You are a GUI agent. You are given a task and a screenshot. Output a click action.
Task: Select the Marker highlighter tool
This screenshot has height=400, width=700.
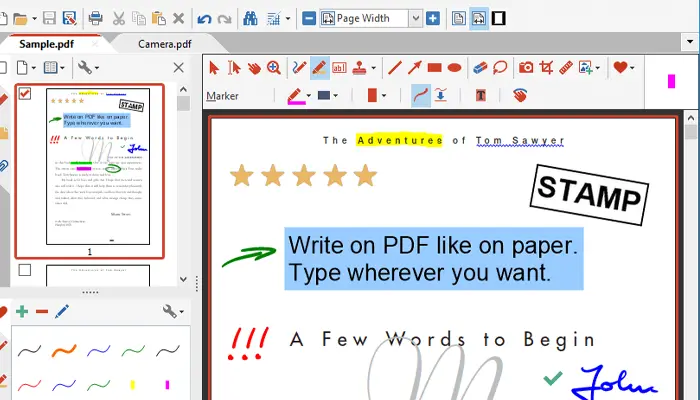click(x=320, y=68)
